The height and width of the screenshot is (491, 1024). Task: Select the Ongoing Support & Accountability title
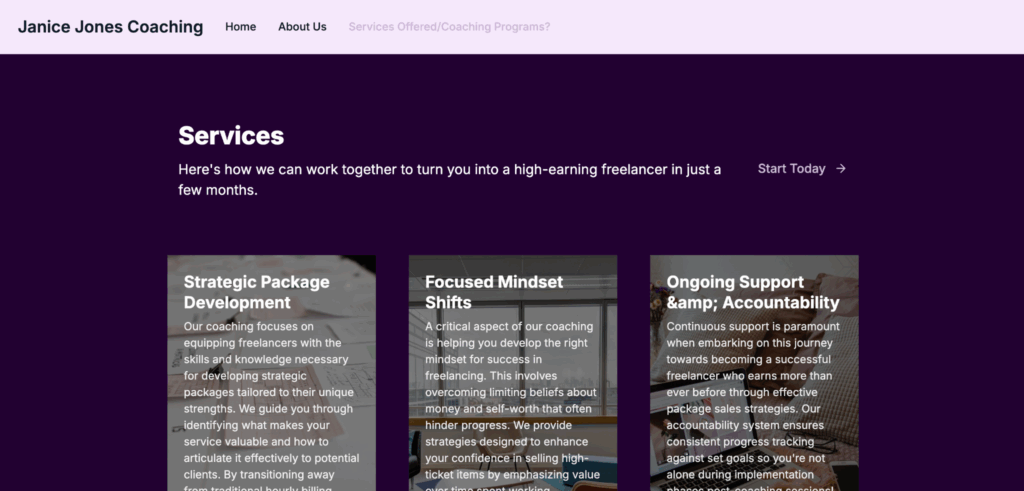pyautogui.click(x=752, y=292)
